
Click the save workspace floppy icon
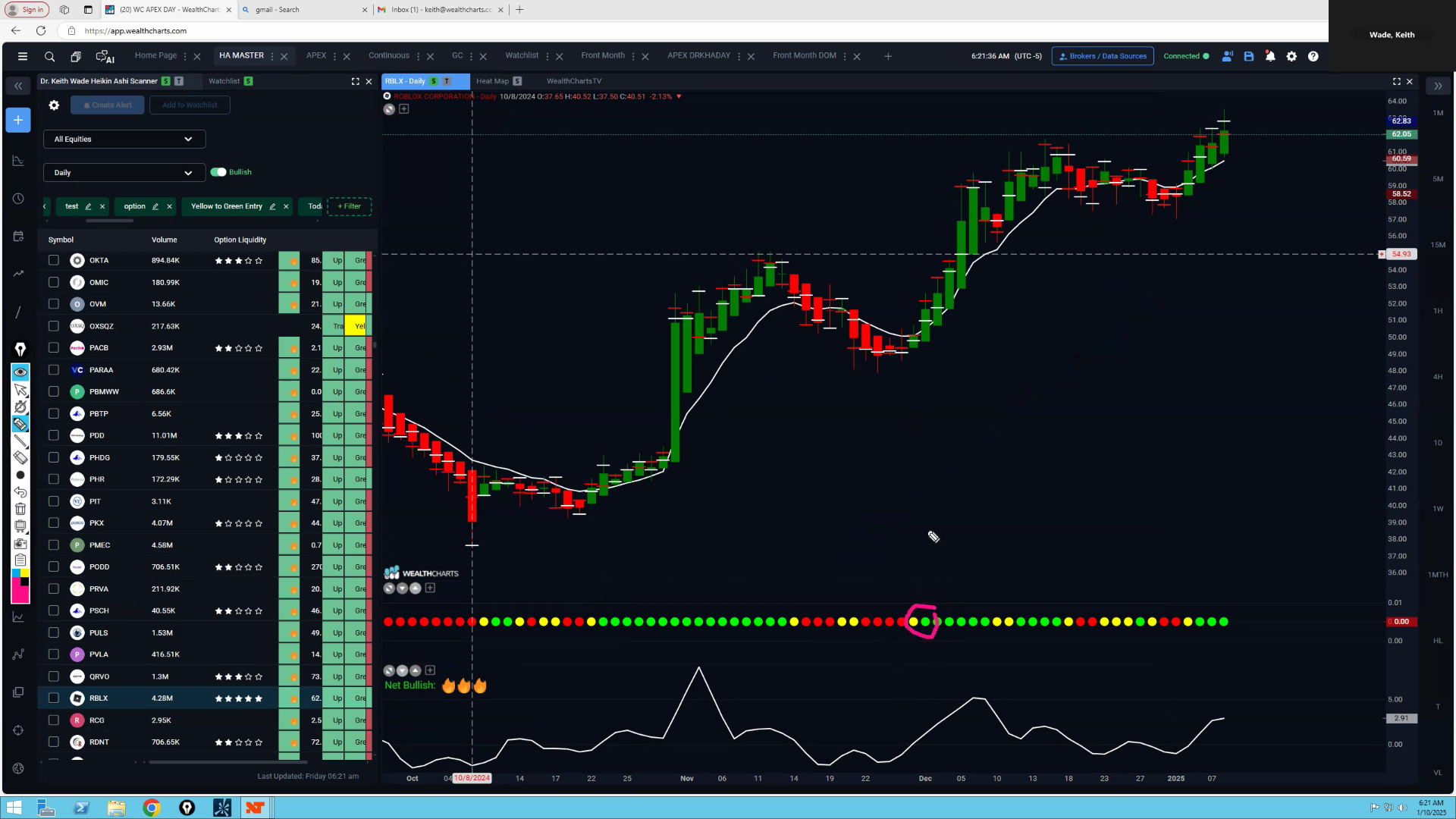pyautogui.click(x=1249, y=56)
